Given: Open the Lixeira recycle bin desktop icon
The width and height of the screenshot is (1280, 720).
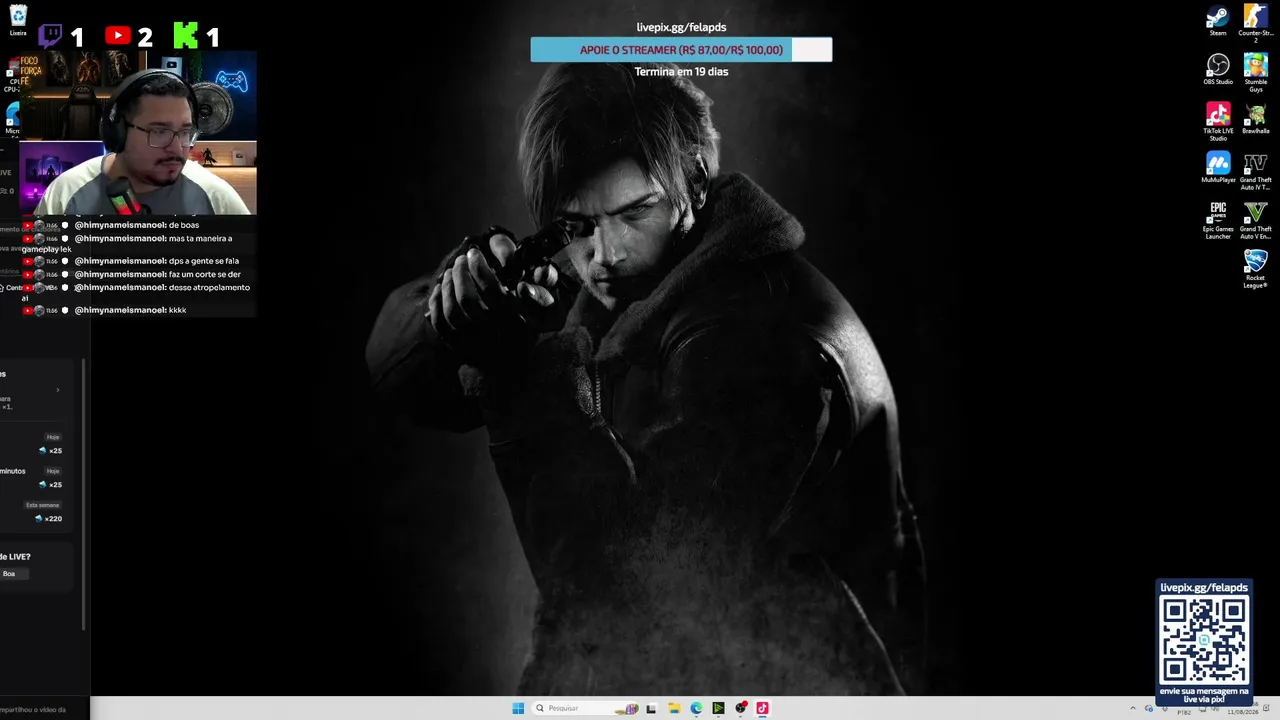Looking at the screenshot, I should (18, 19).
